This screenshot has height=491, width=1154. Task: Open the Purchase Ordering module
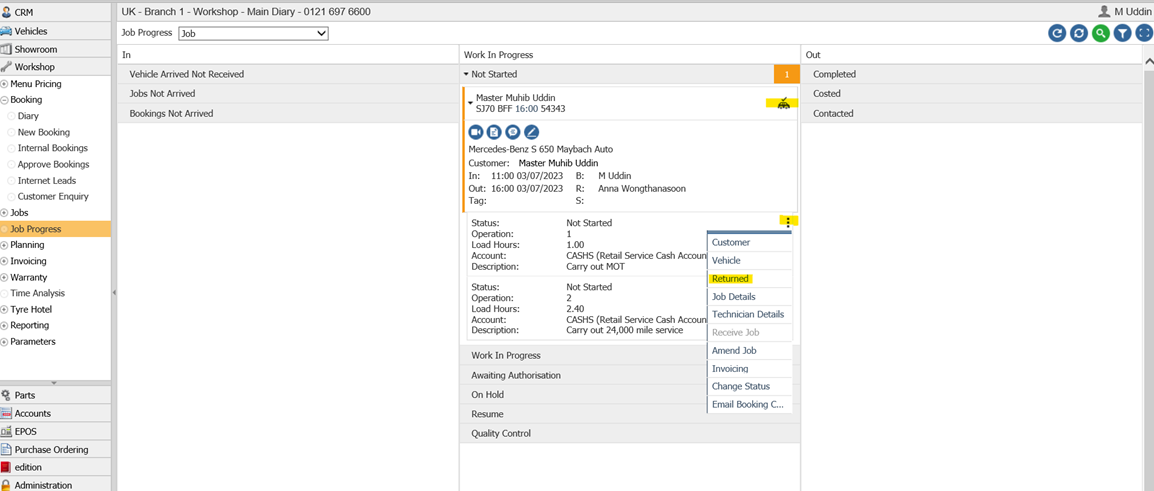coord(56,449)
